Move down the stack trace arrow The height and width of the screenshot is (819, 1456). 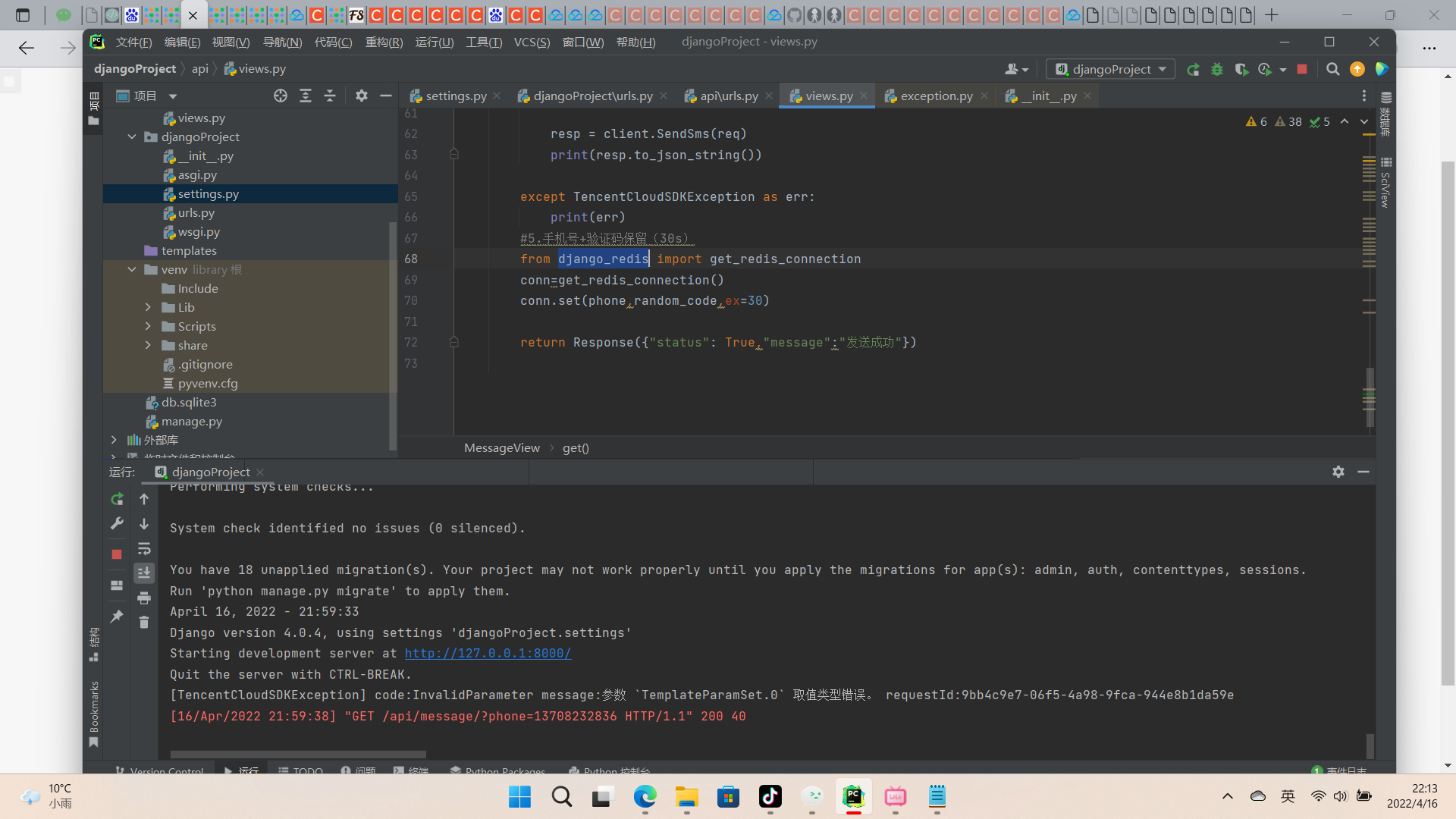coord(144,524)
